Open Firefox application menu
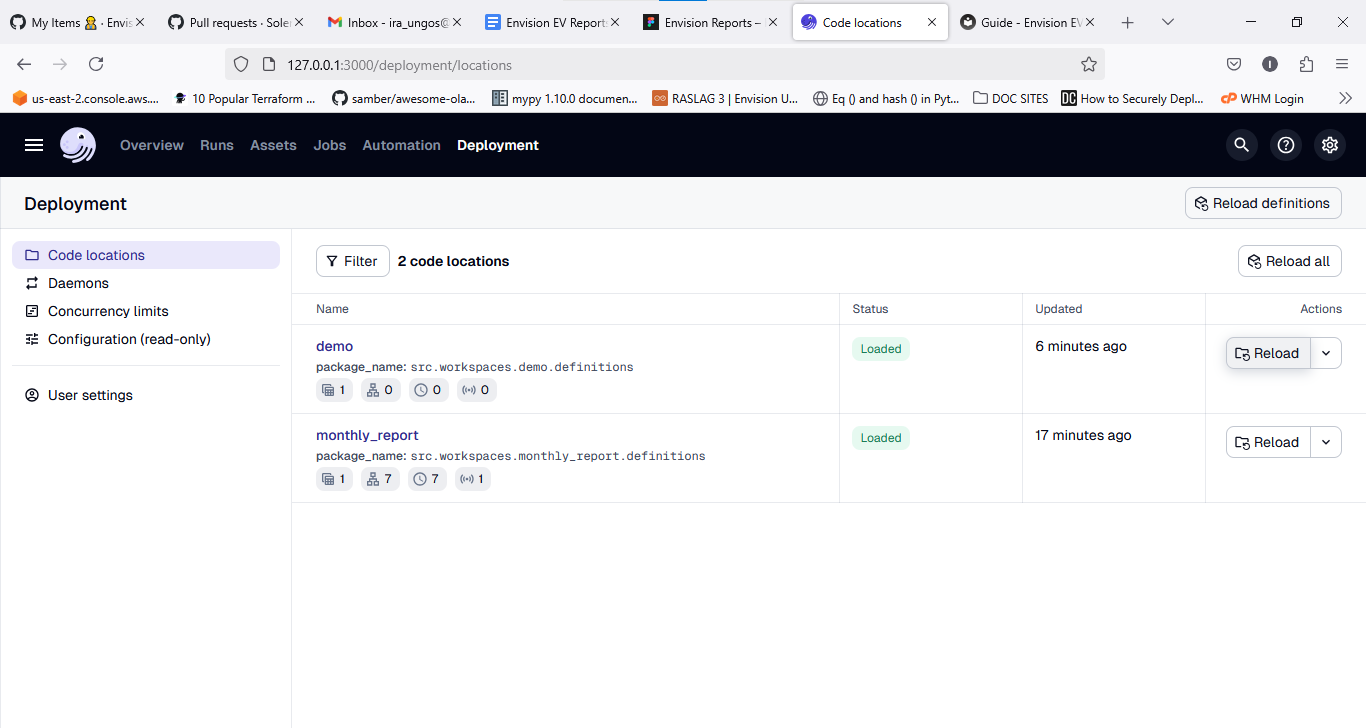This screenshot has width=1366, height=728. tap(1342, 64)
